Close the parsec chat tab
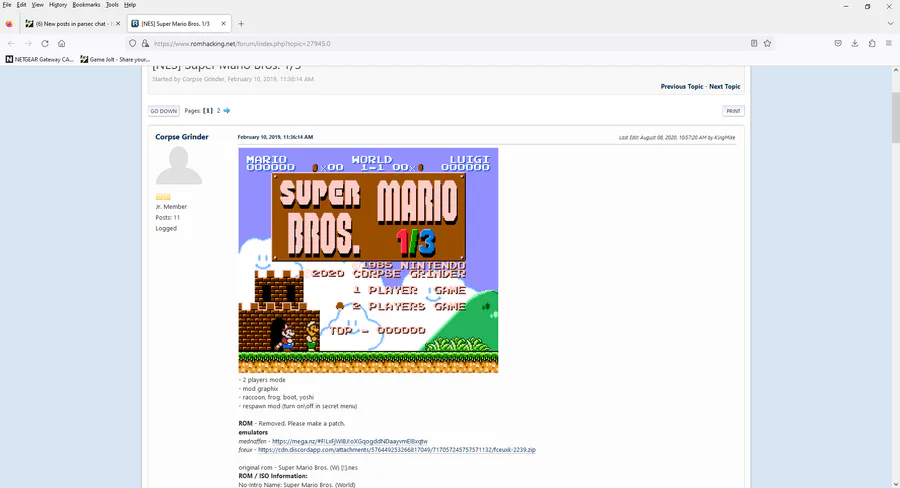This screenshot has height=488, width=900. [x=118, y=24]
